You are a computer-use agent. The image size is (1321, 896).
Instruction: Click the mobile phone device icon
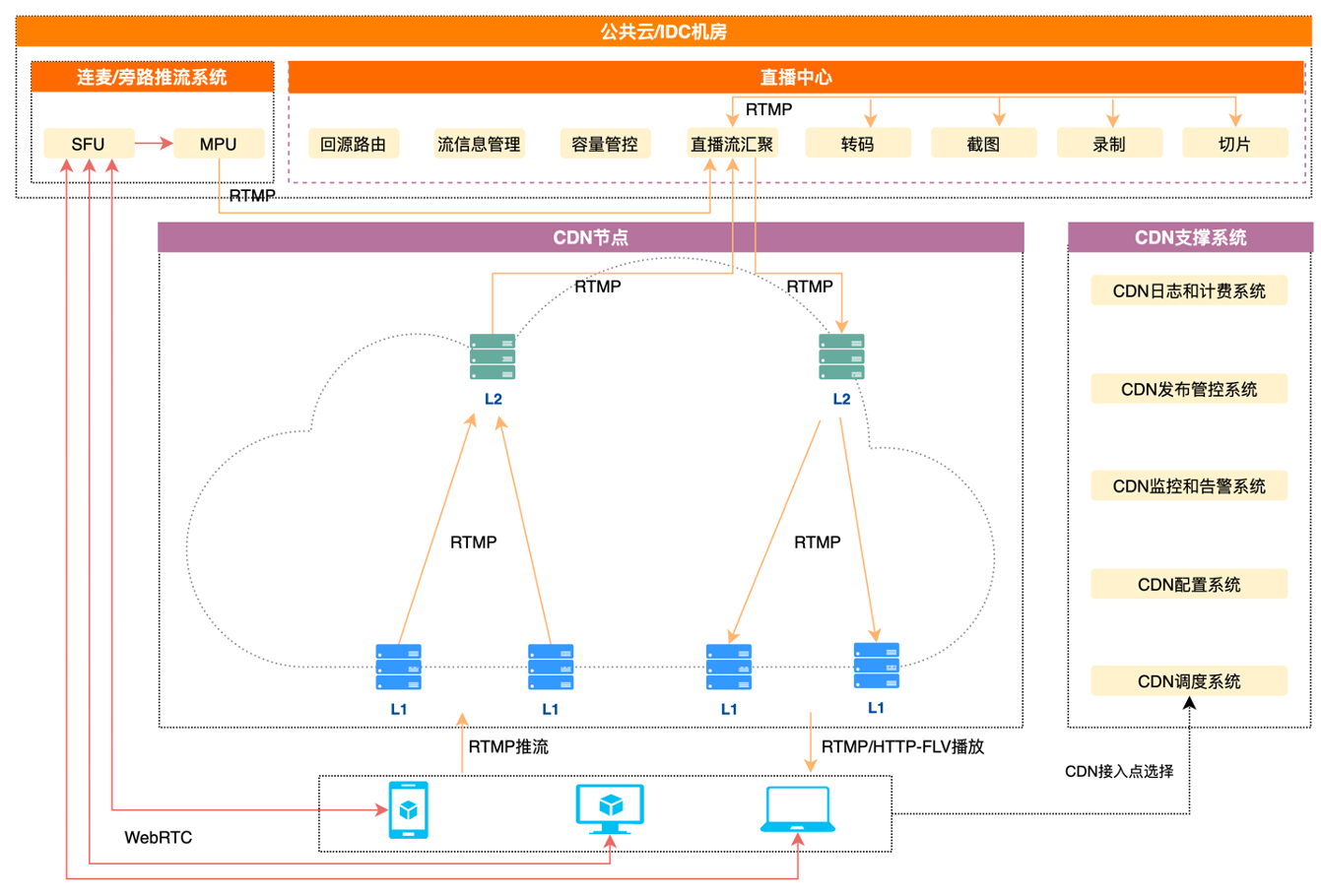coord(408,810)
